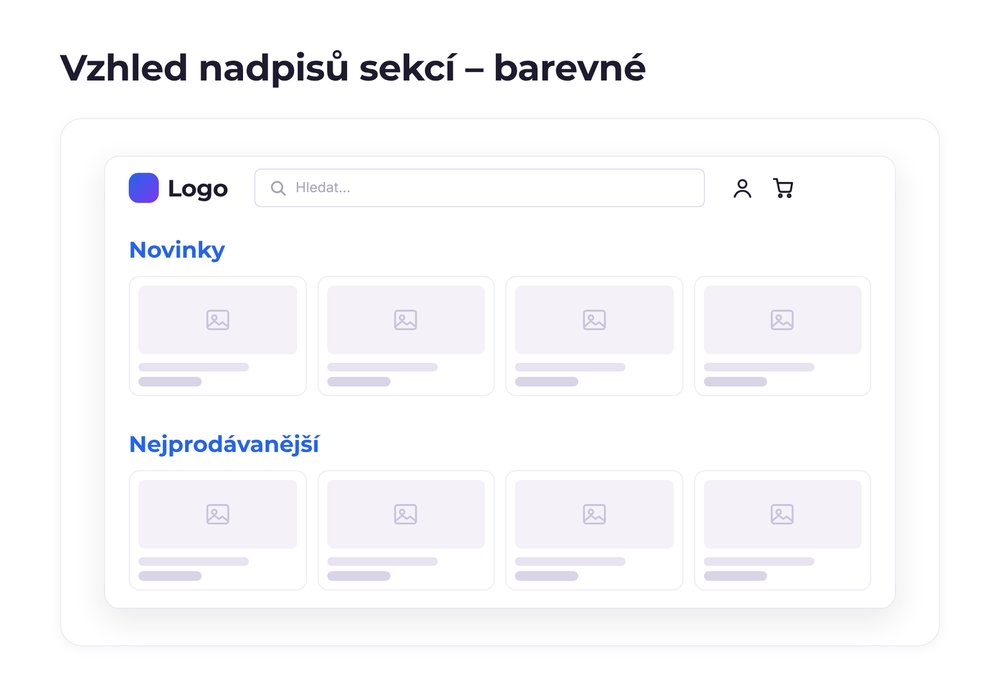Click the Novinky section heading
Image resolution: width=1000 pixels, height=700 pixels.
click(177, 250)
